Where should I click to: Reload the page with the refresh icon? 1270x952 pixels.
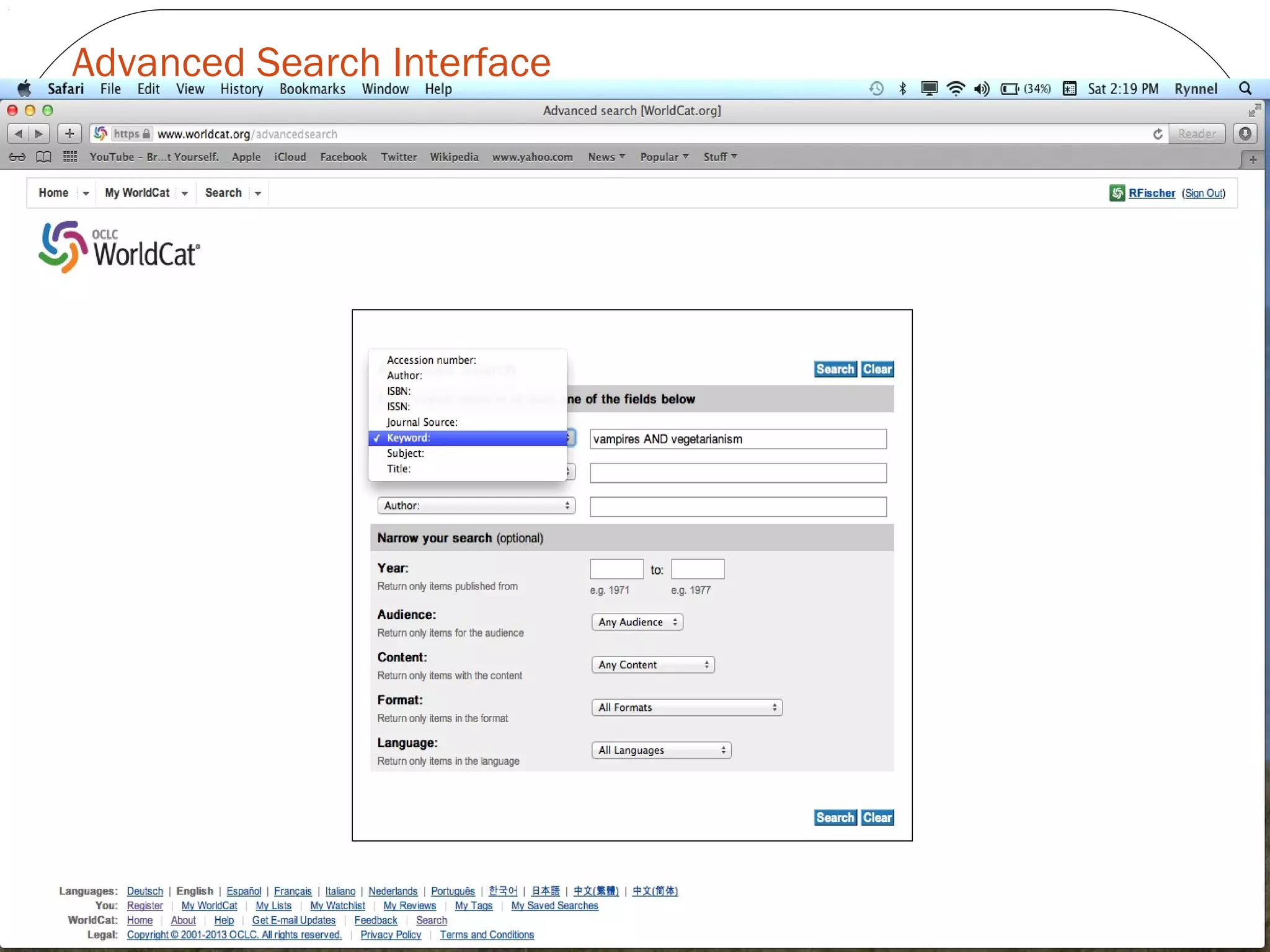(1157, 134)
